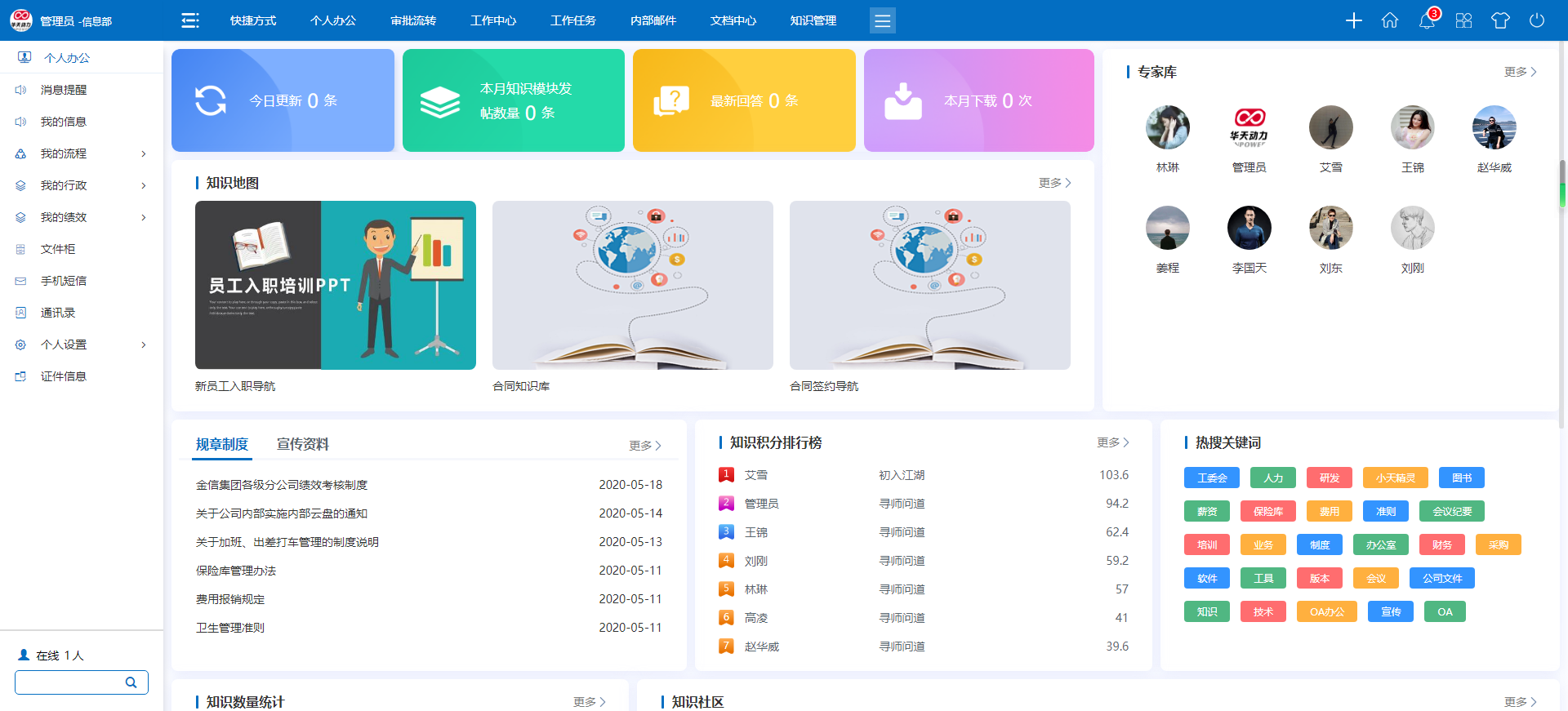The height and width of the screenshot is (711, 1568).
Task: Click the power logout icon
Action: click(x=1537, y=20)
